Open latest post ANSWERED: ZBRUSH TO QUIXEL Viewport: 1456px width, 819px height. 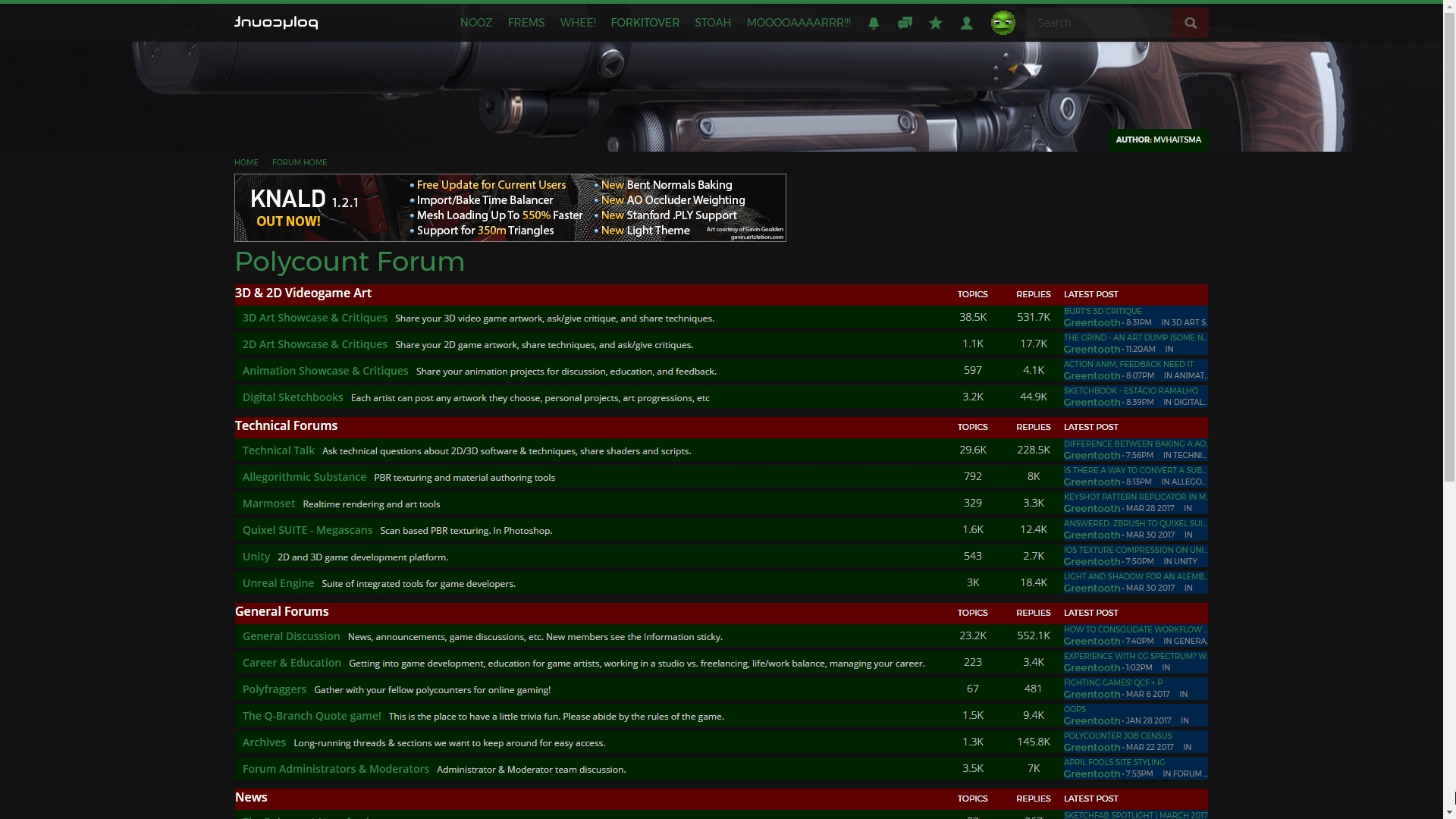tap(1134, 524)
